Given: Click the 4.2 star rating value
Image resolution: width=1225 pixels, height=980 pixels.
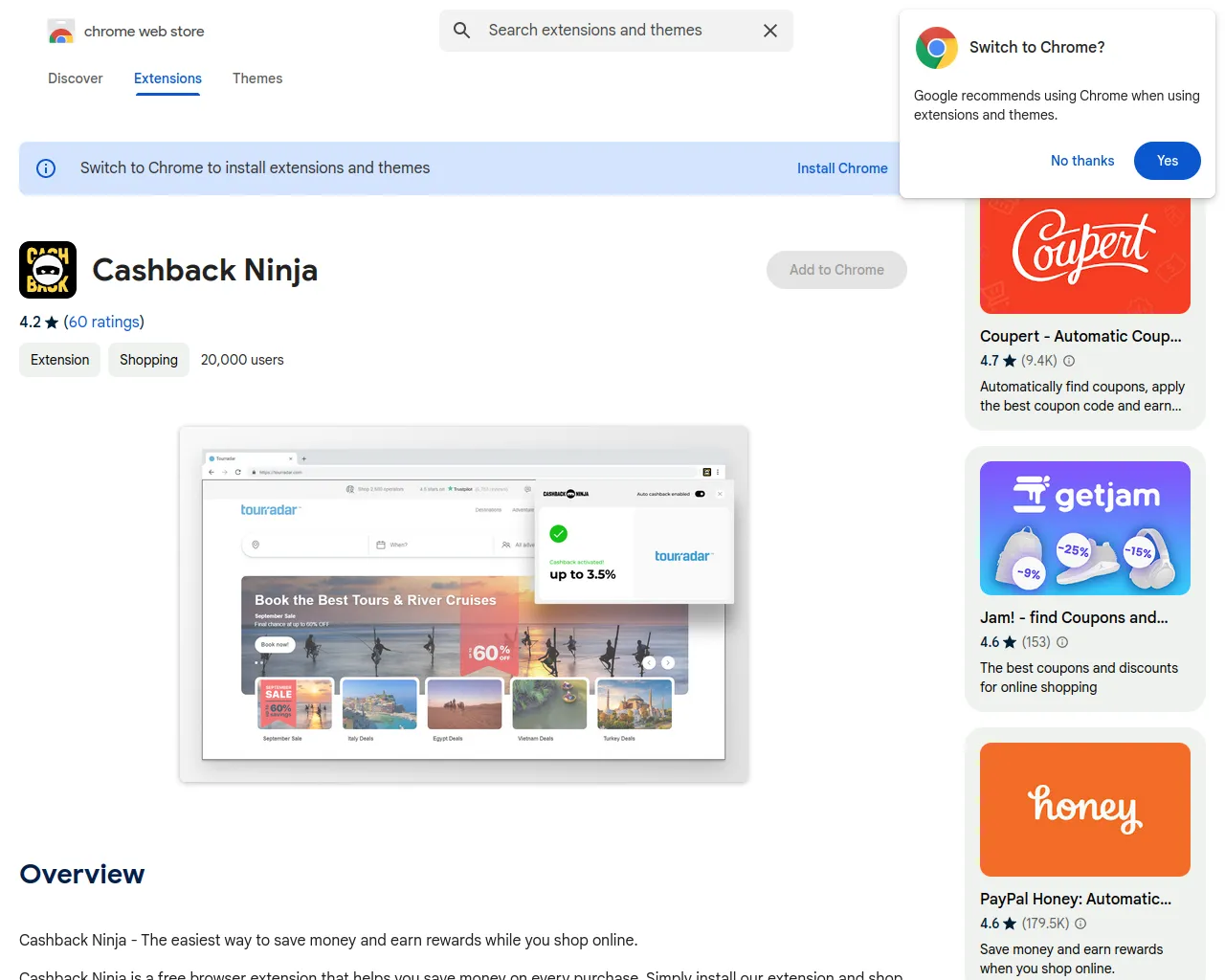Looking at the screenshot, I should pos(31,323).
